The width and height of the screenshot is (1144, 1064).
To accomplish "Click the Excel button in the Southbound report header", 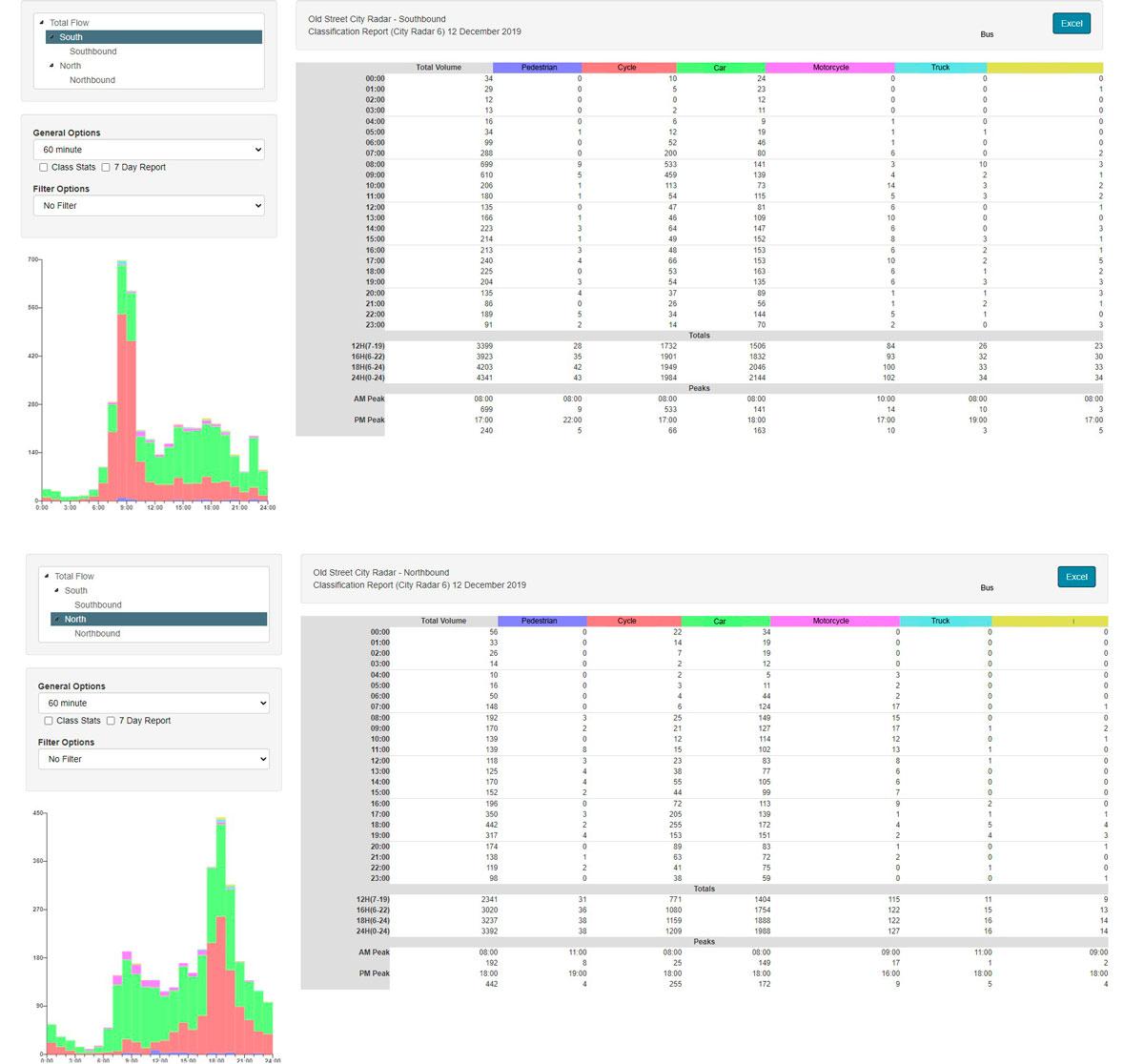I will pos(1072,23).
